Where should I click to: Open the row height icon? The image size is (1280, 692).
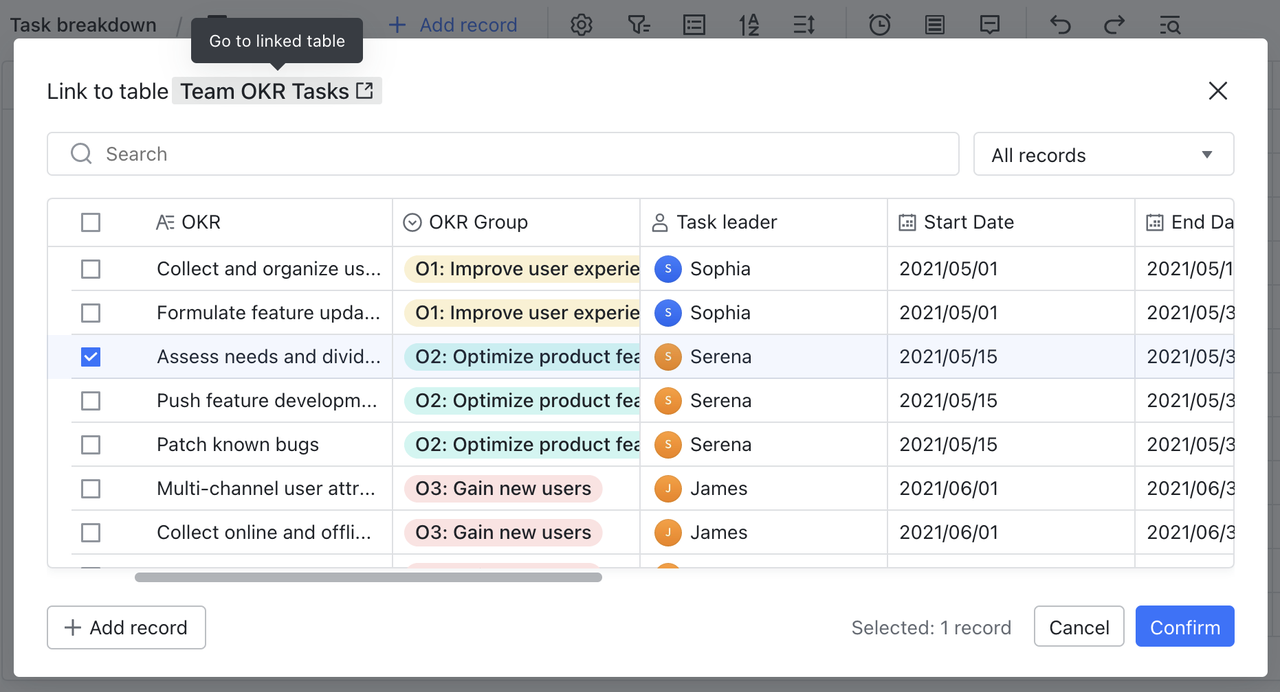click(804, 25)
